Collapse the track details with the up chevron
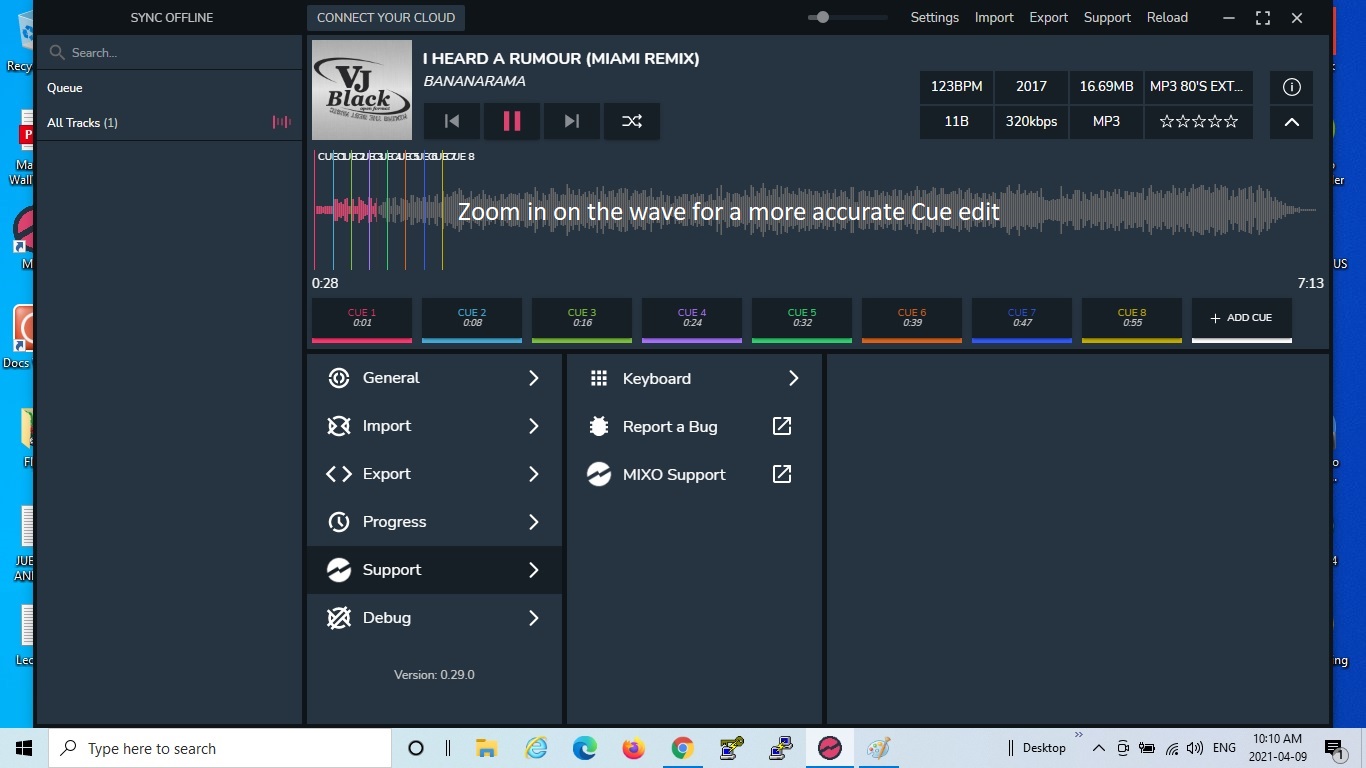This screenshot has width=1366, height=768. pos(1291,122)
